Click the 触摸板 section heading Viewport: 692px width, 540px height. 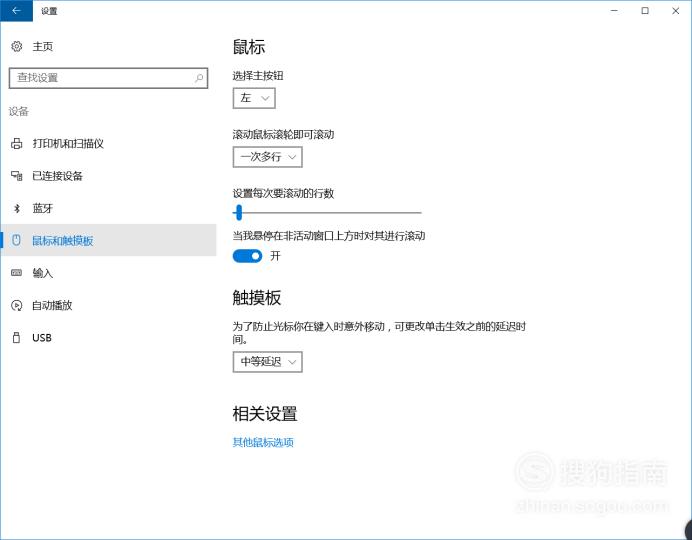pos(257,298)
